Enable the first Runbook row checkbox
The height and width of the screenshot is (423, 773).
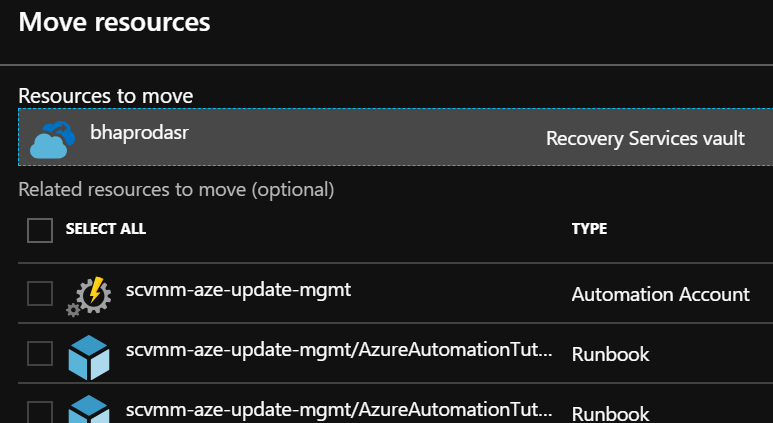point(40,353)
